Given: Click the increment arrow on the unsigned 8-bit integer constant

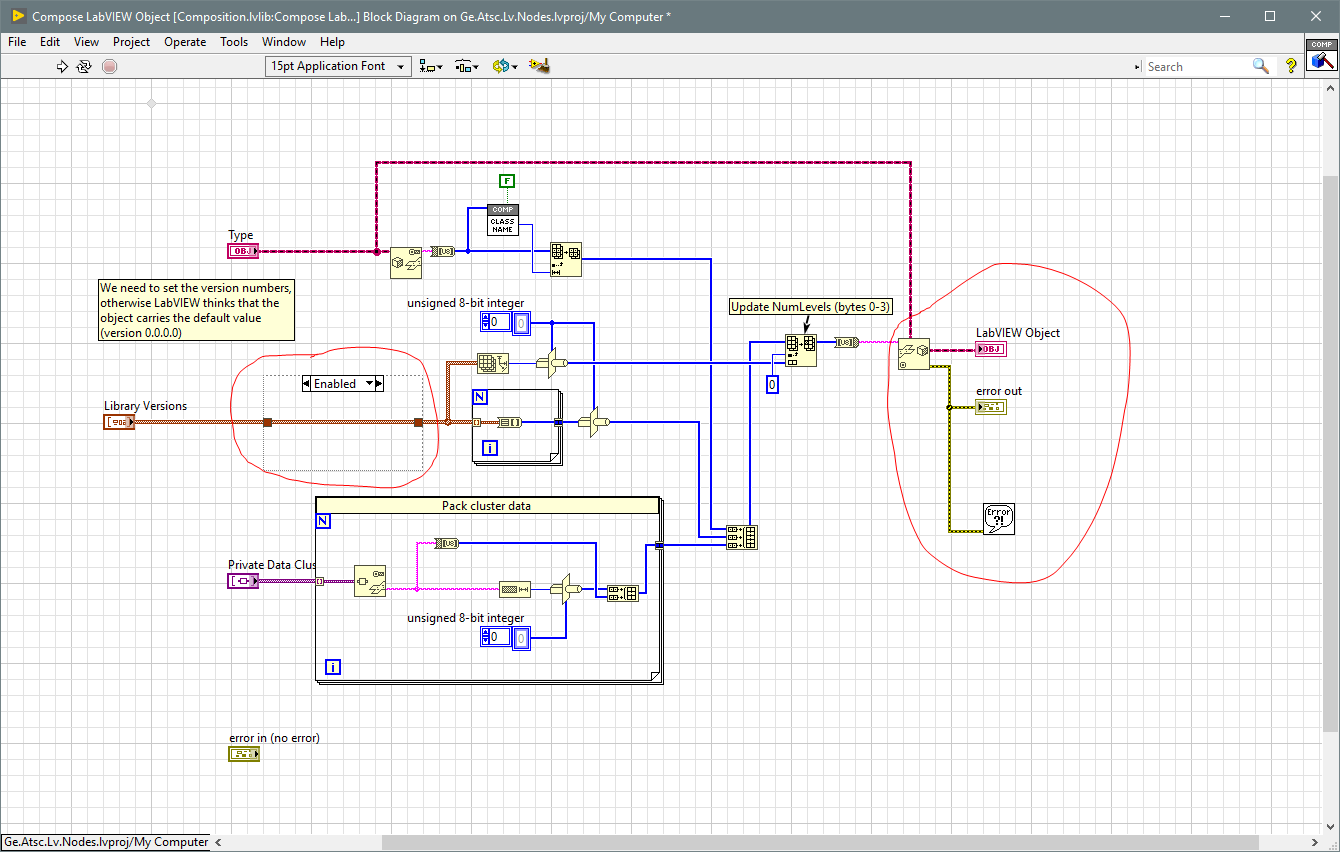Looking at the screenshot, I should [x=486, y=318].
